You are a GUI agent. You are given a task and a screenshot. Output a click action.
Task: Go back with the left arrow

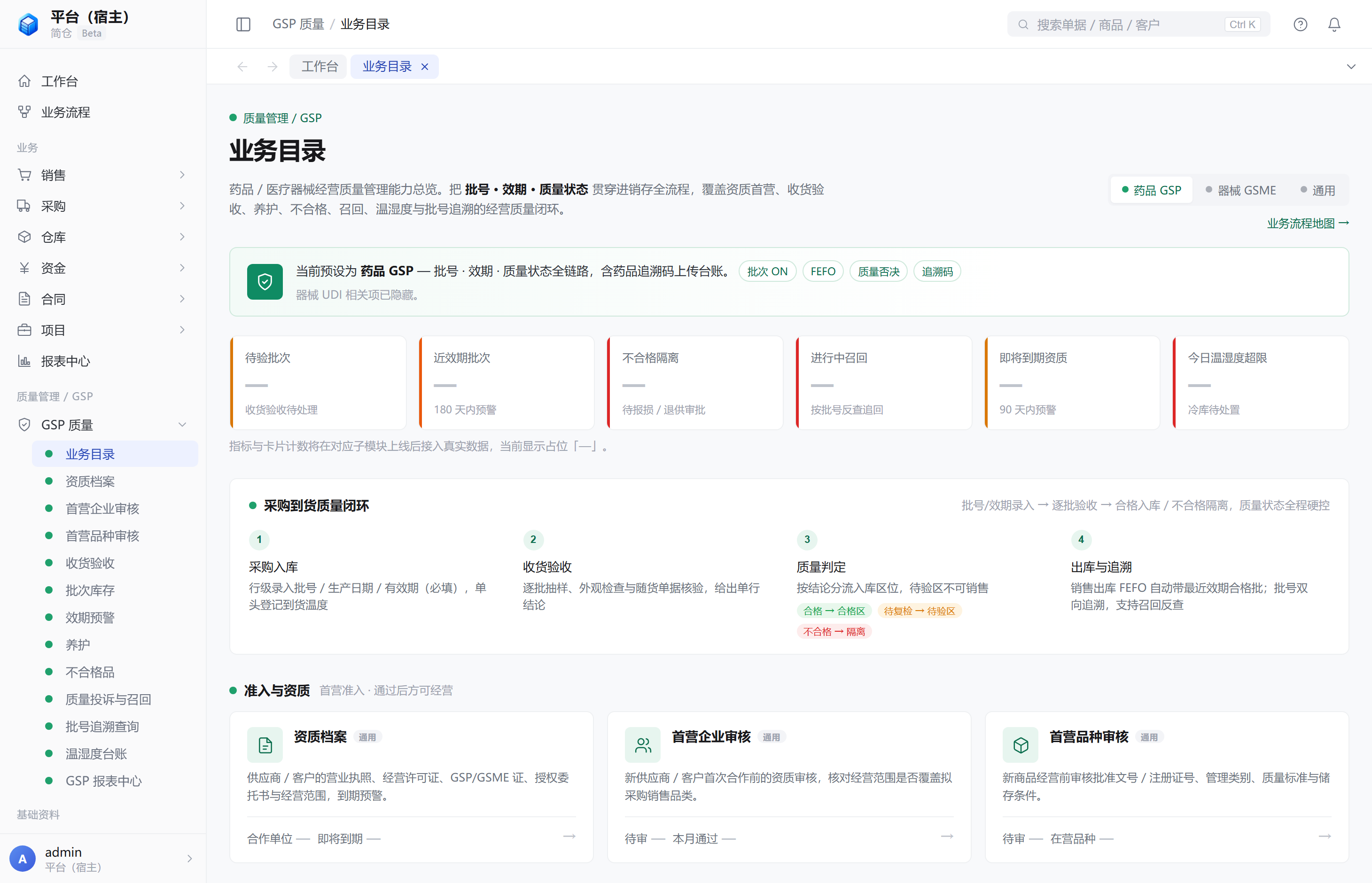click(x=242, y=67)
